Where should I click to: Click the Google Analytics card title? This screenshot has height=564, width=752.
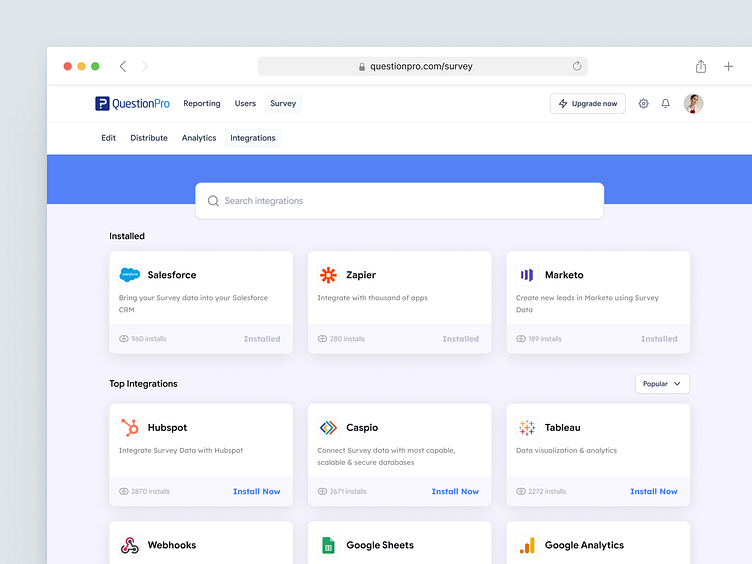(584, 545)
